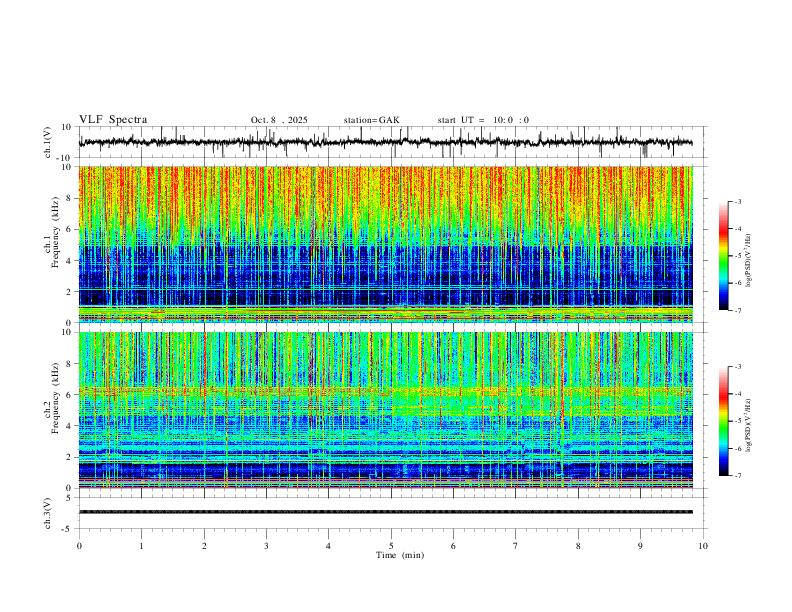Click the ch.2 colorbar "log(PSD)" label
792x612 pixels.
(749, 425)
